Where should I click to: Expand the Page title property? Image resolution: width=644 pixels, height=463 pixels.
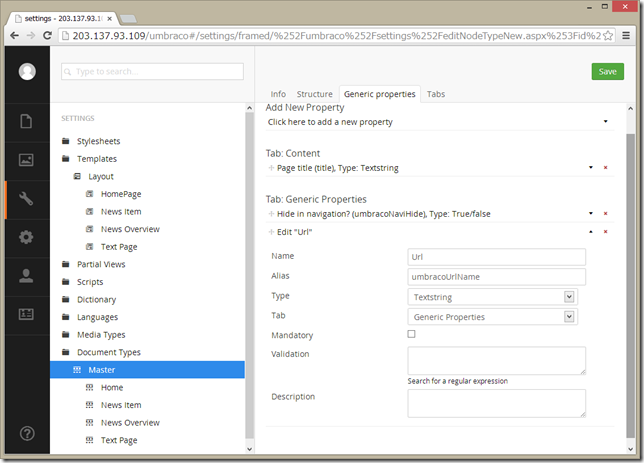(x=591, y=168)
